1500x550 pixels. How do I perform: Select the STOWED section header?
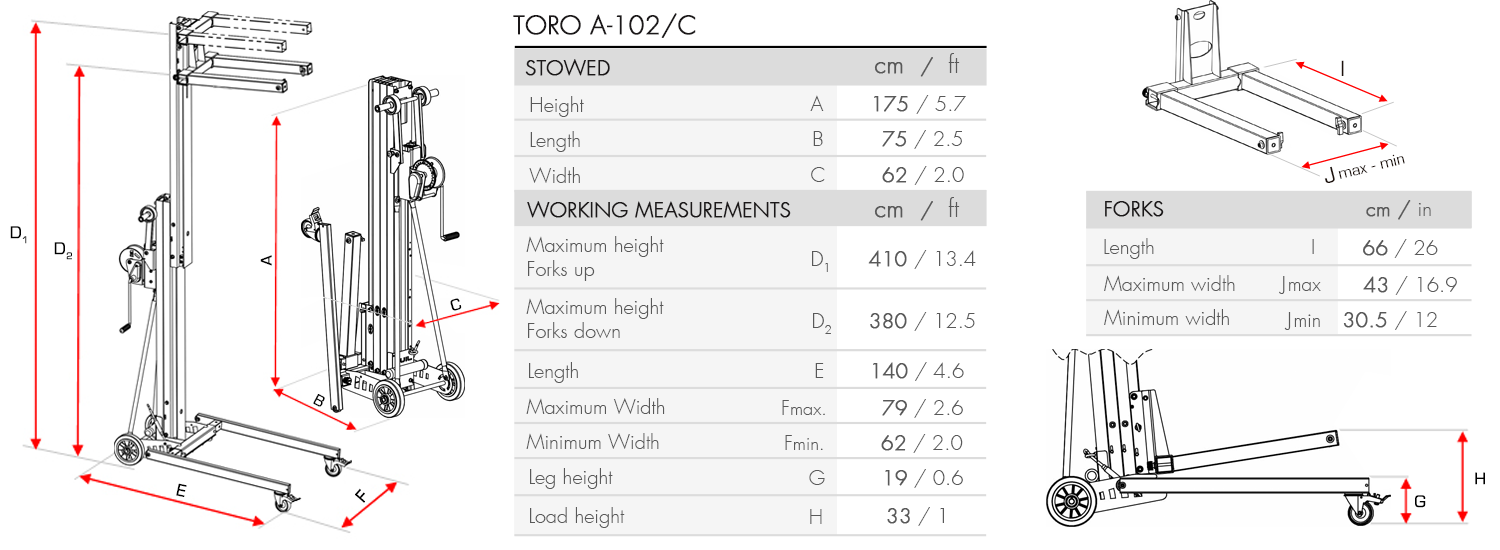point(568,68)
